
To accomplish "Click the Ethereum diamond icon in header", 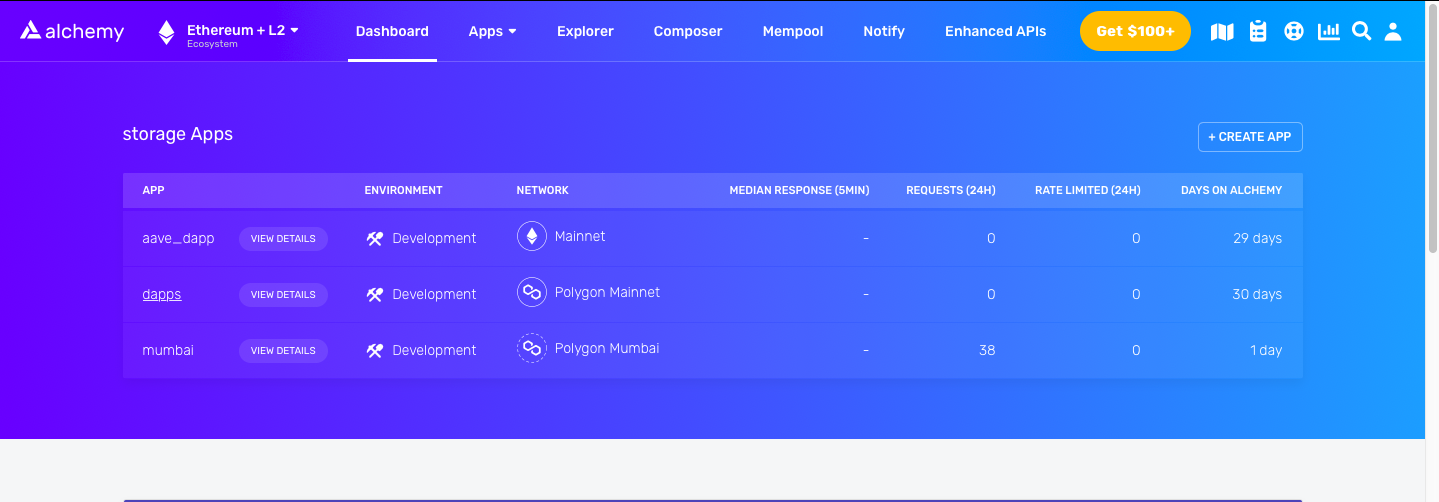I will pyautogui.click(x=166, y=32).
